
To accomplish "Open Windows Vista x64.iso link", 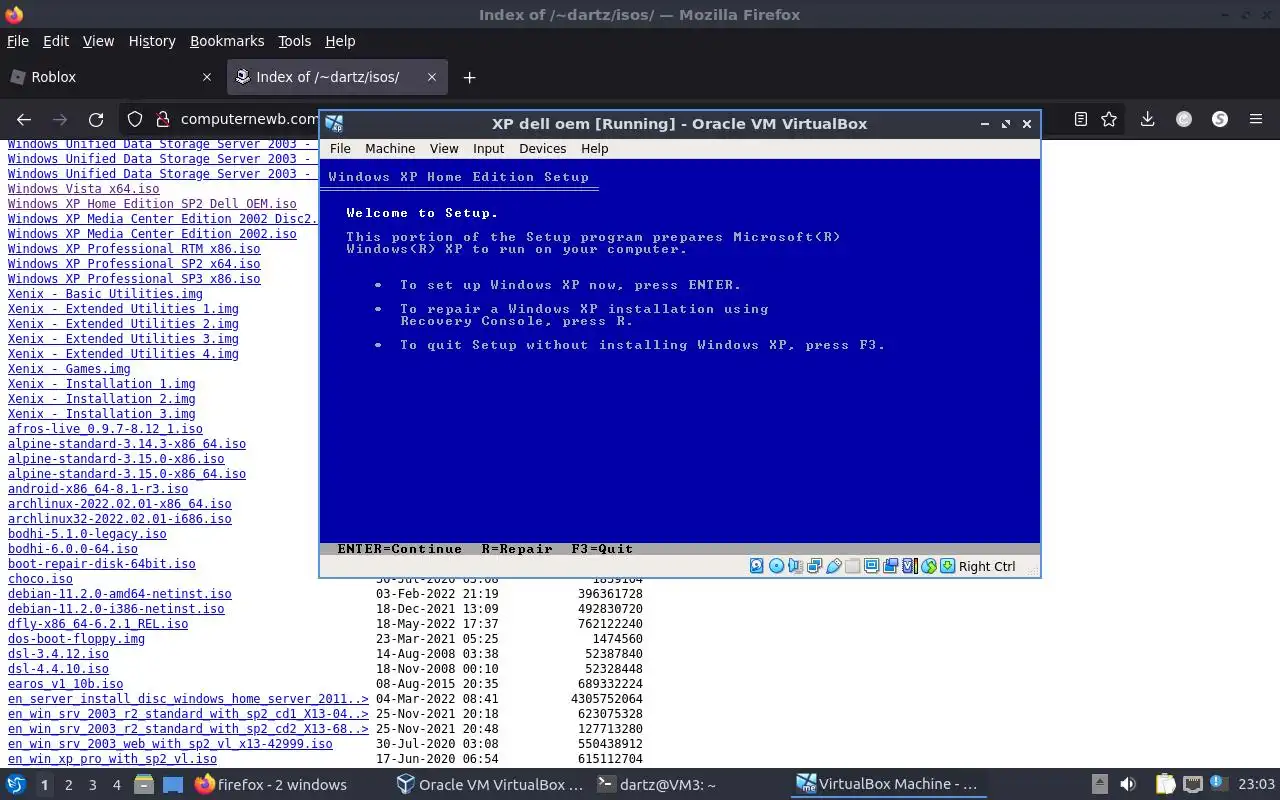I will click(x=83, y=189).
